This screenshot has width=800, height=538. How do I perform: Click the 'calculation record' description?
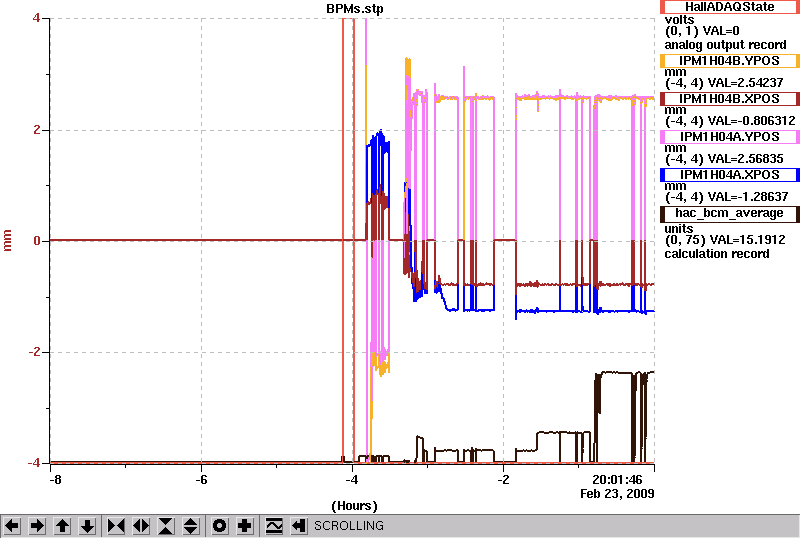(x=717, y=254)
